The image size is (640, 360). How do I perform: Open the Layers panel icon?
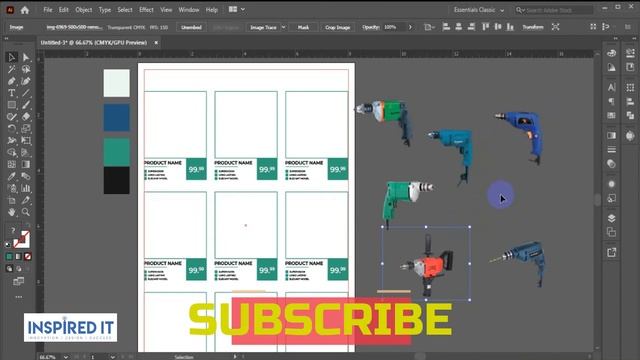(x=611, y=218)
